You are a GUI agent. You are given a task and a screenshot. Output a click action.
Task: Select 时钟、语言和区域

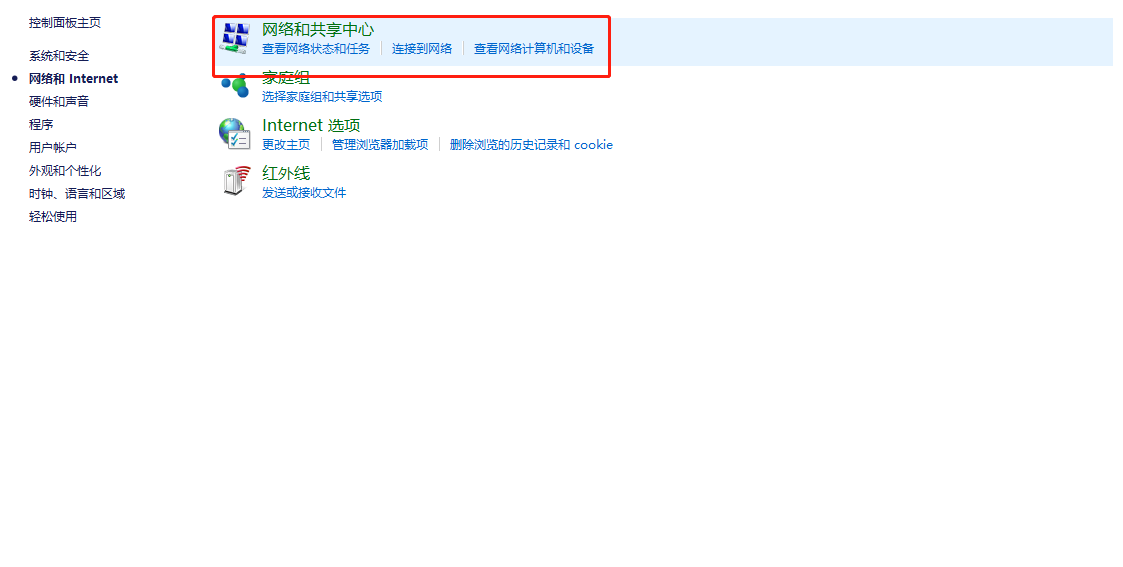pos(77,193)
